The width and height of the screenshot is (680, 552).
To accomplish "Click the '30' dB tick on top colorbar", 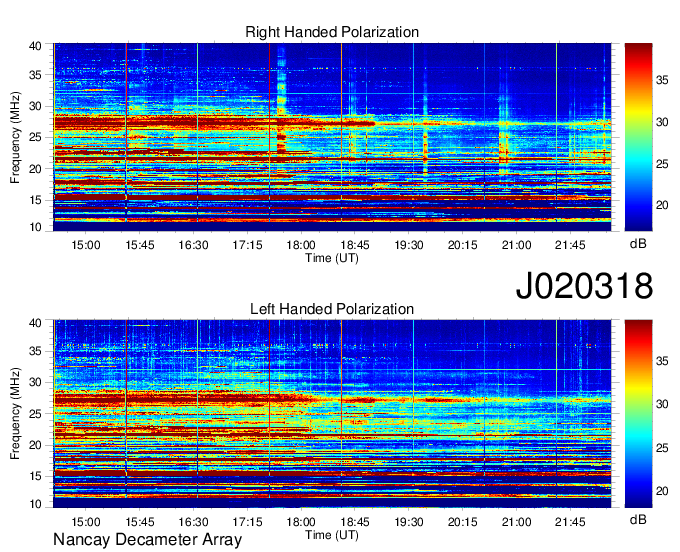I will [662, 122].
